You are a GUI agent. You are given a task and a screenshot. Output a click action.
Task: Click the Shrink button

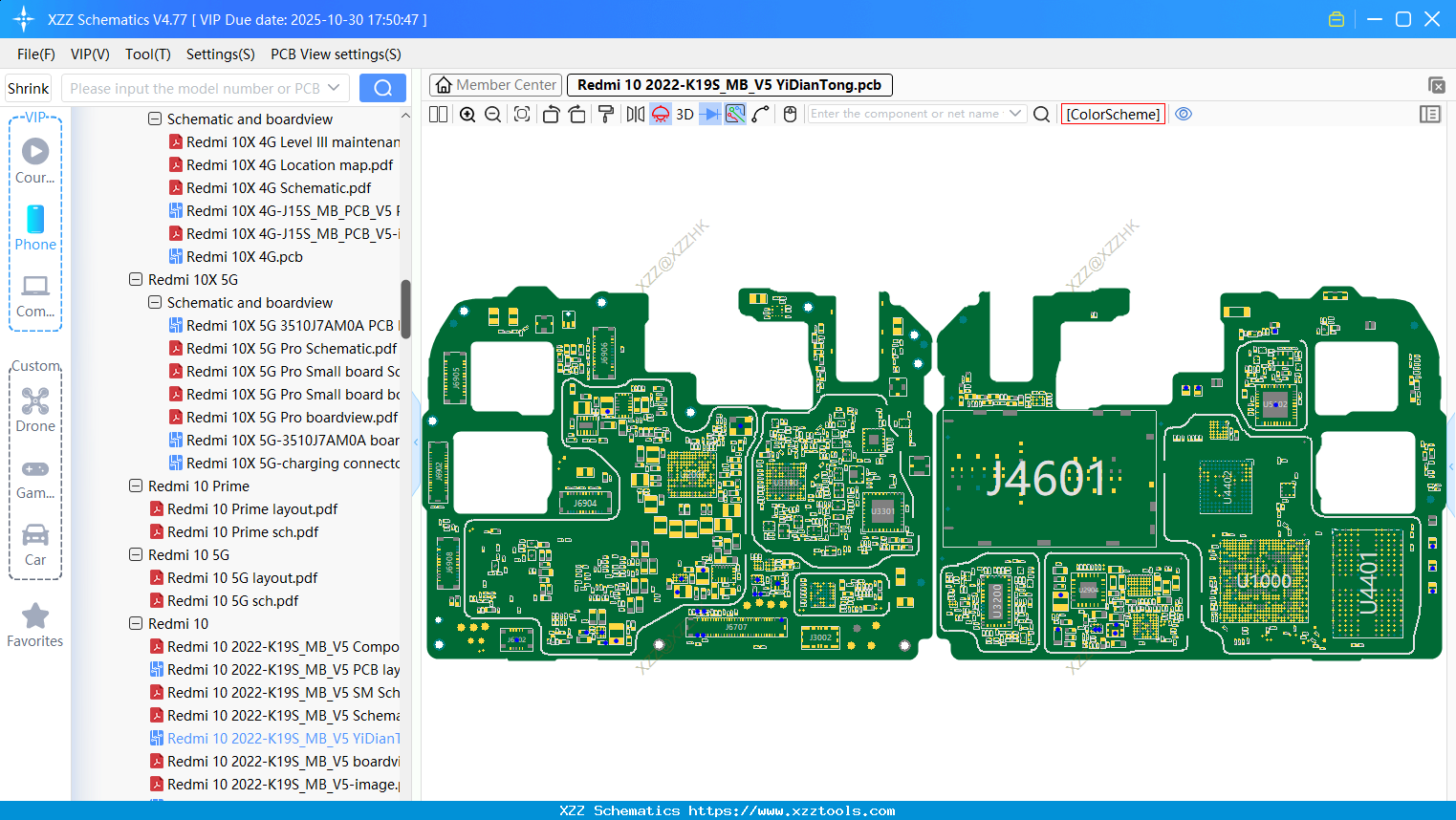pyautogui.click(x=29, y=89)
